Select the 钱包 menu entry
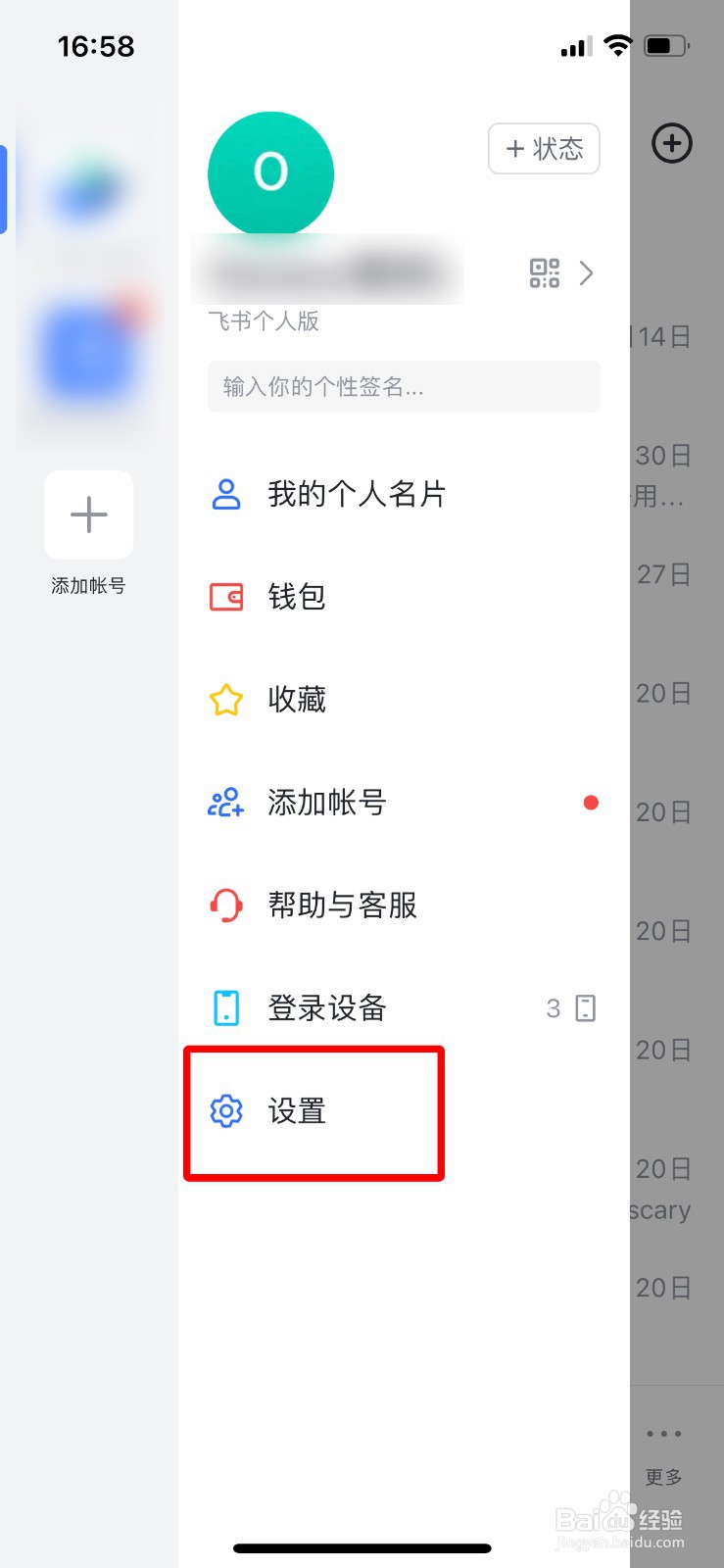Image resolution: width=724 pixels, height=1568 pixels. 297,597
